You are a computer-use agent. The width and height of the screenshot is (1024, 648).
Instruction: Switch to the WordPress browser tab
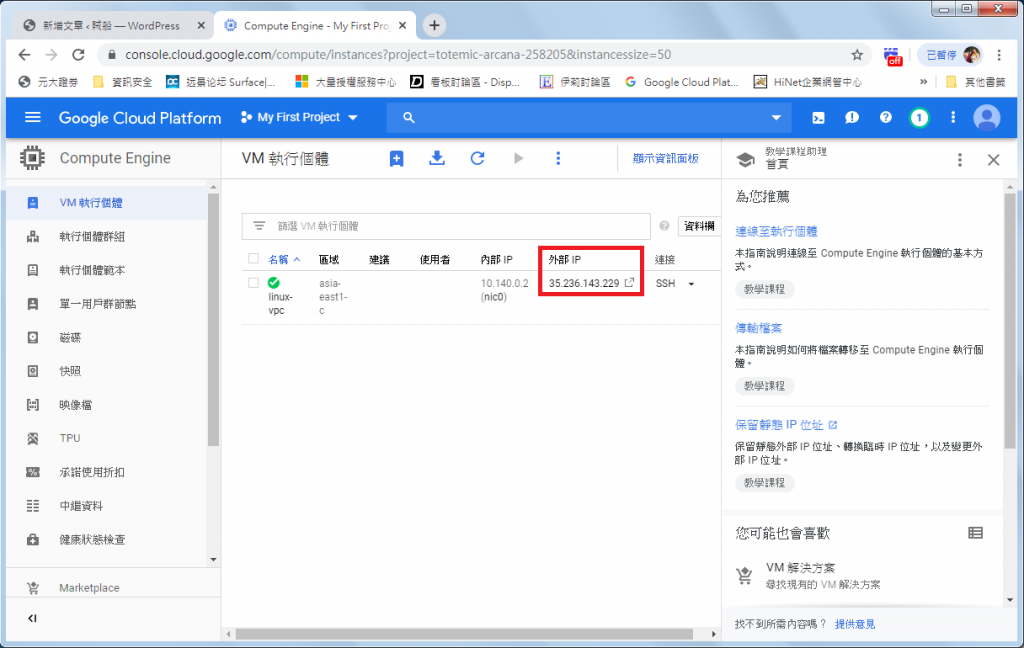click(x=112, y=25)
